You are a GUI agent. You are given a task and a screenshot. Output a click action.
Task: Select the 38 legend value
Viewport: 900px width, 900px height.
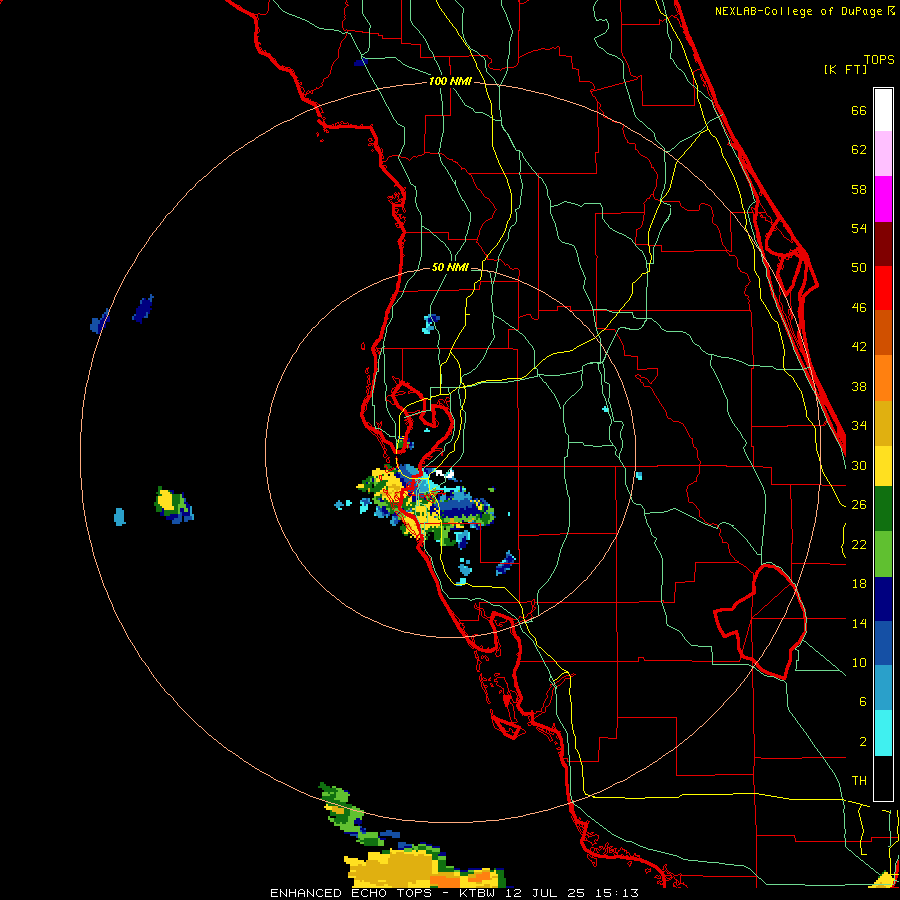click(859, 386)
